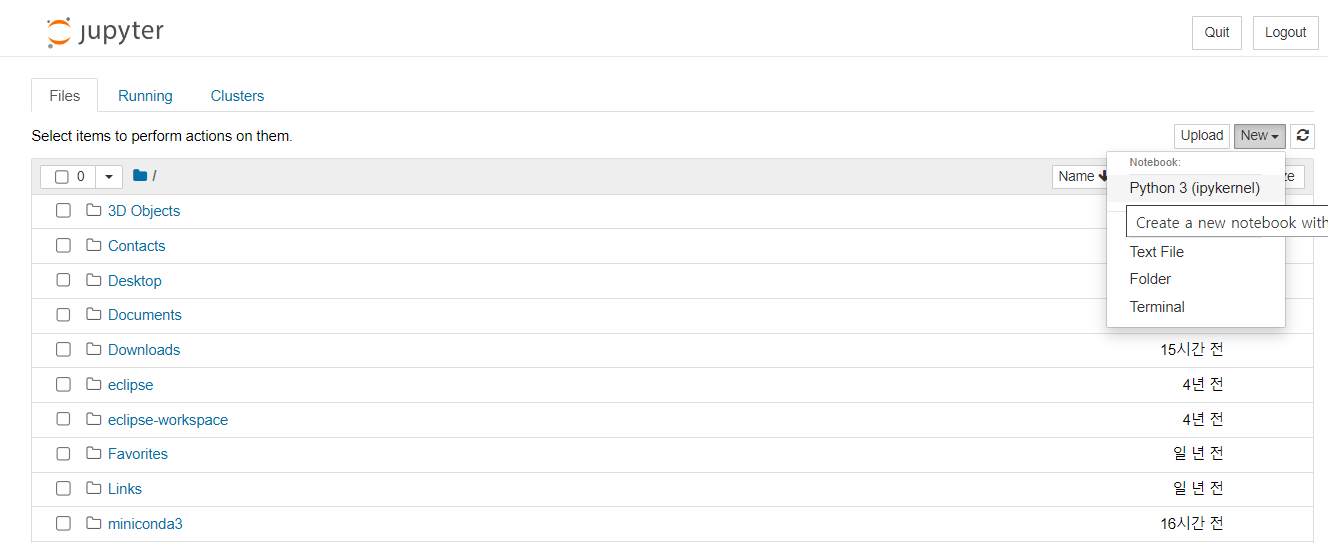Check the Desktop folder checkbox

click(63, 281)
